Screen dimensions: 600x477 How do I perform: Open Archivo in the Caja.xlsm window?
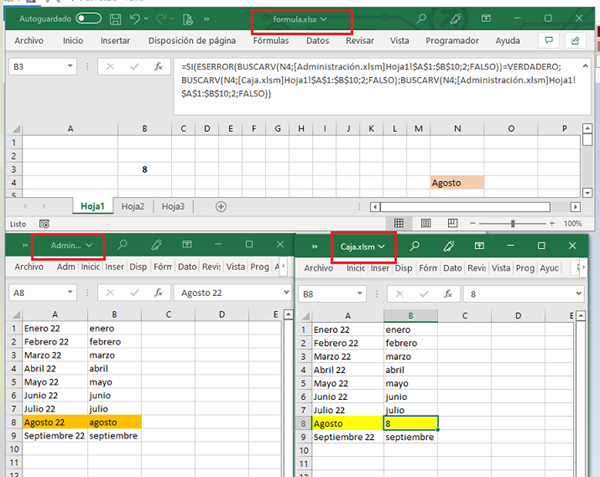pyautogui.click(x=318, y=268)
